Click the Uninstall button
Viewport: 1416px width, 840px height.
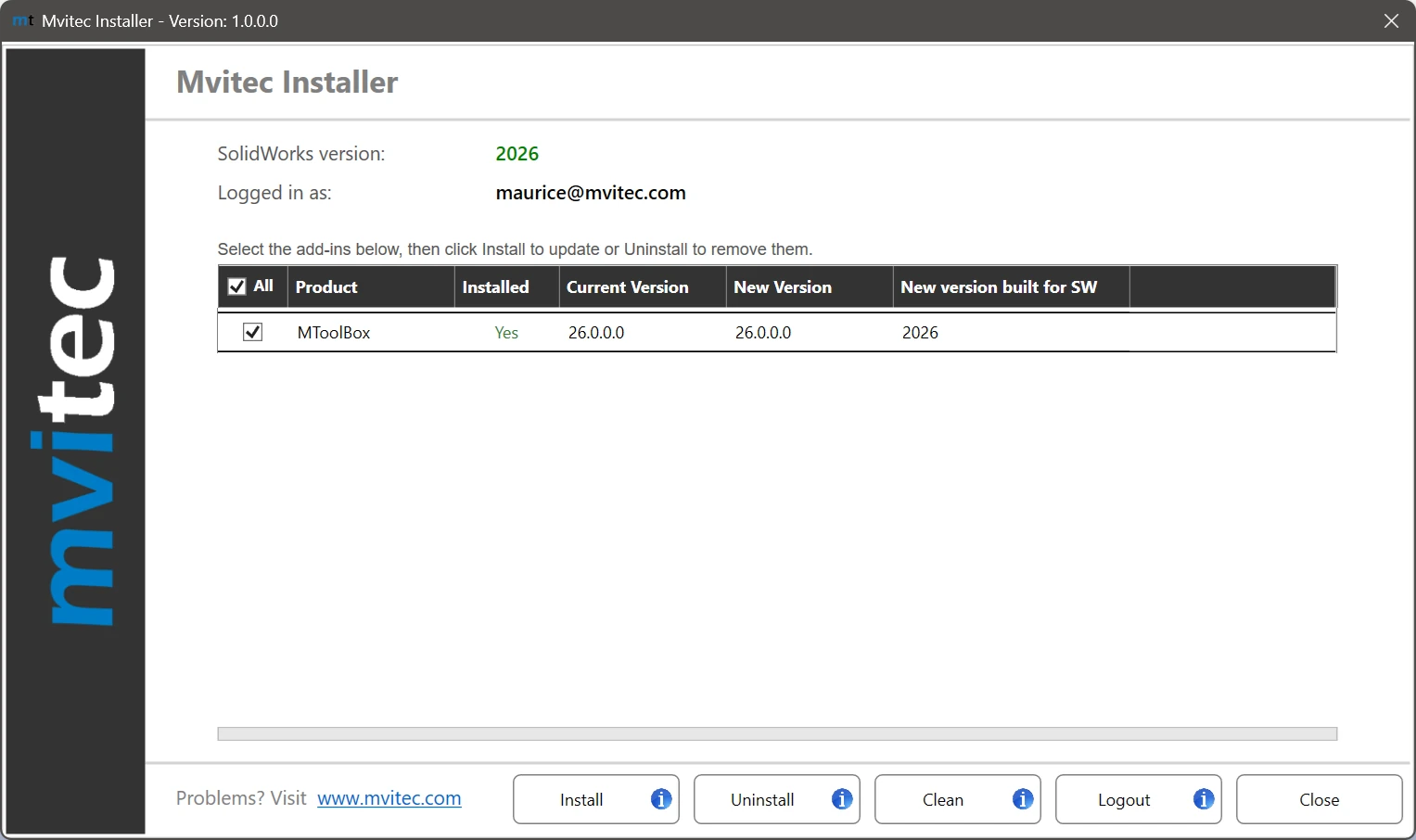[762, 798]
